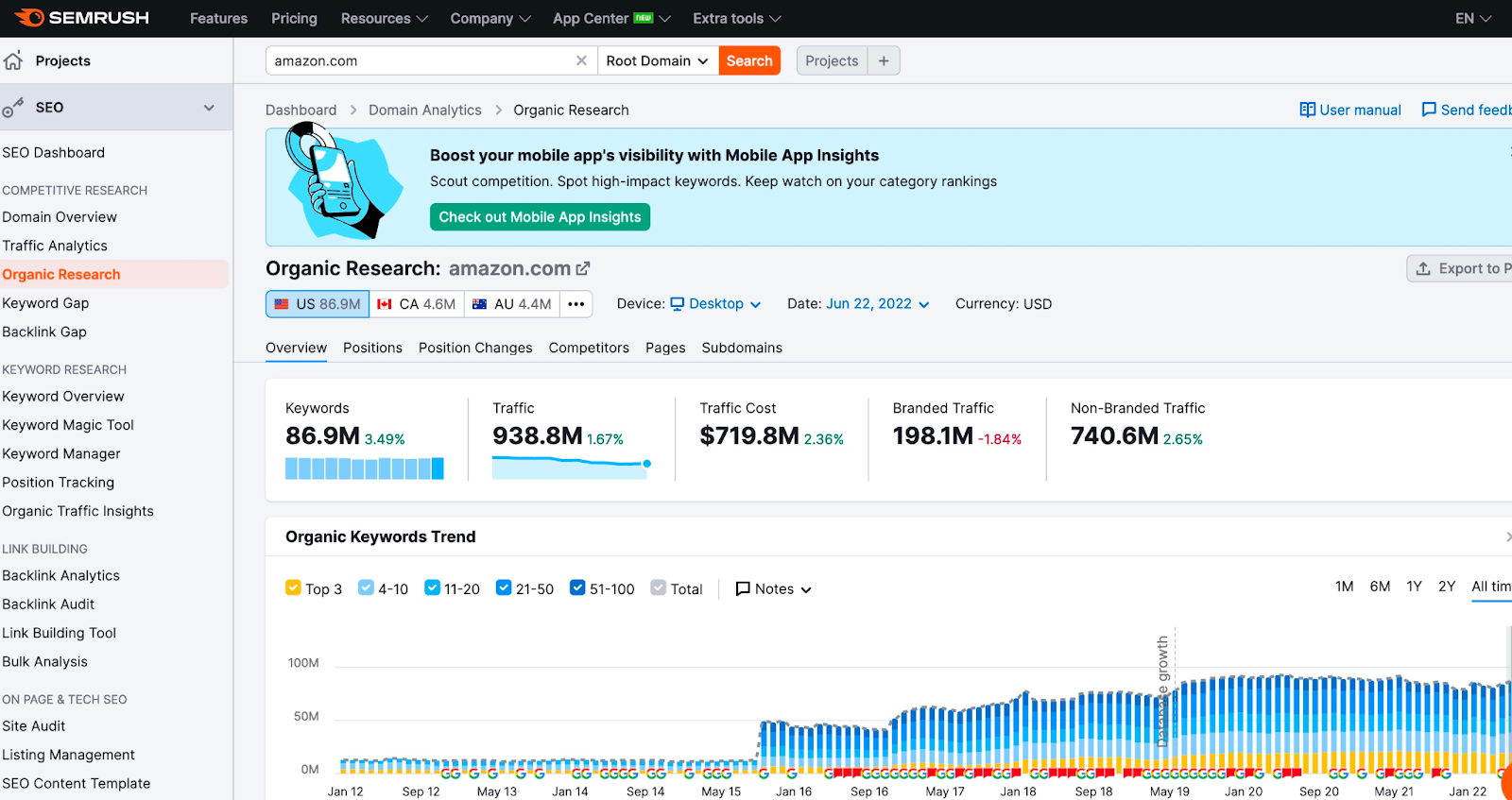Add a new project with plus button
The image size is (1512, 800).
click(x=884, y=60)
